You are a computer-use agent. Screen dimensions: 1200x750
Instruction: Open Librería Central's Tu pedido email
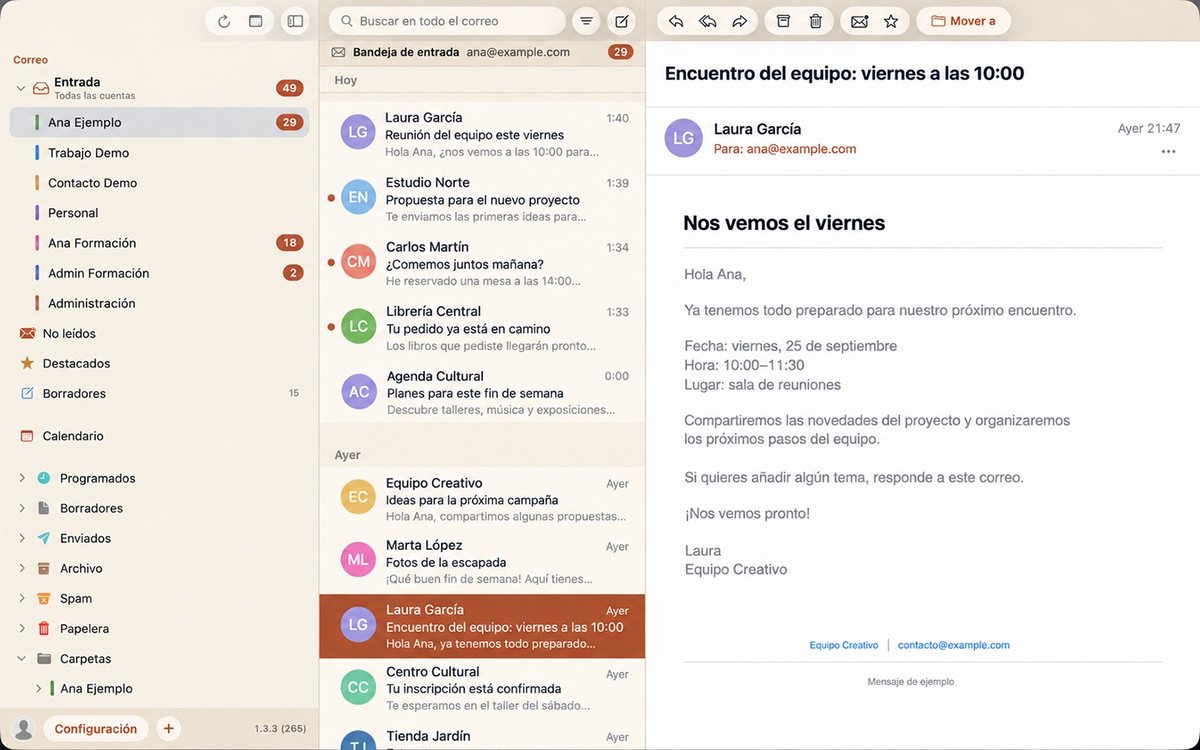(482, 327)
